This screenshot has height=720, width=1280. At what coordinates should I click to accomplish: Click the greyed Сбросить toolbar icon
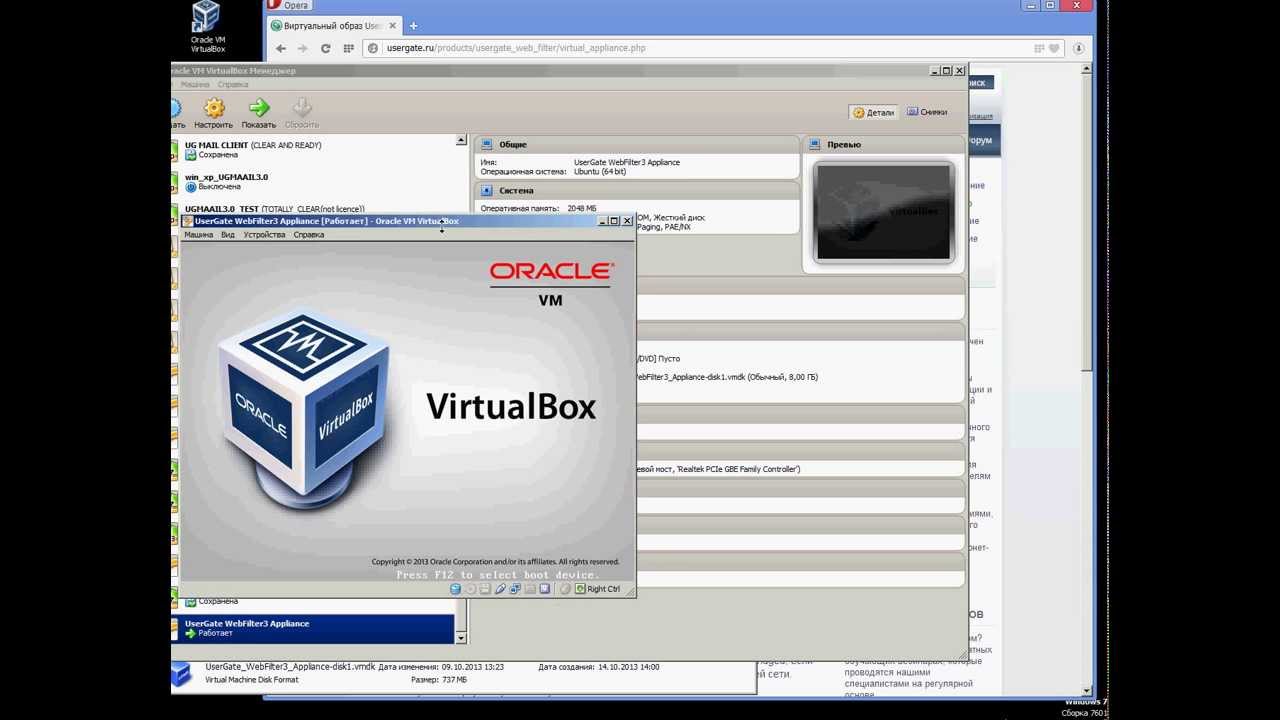301,114
